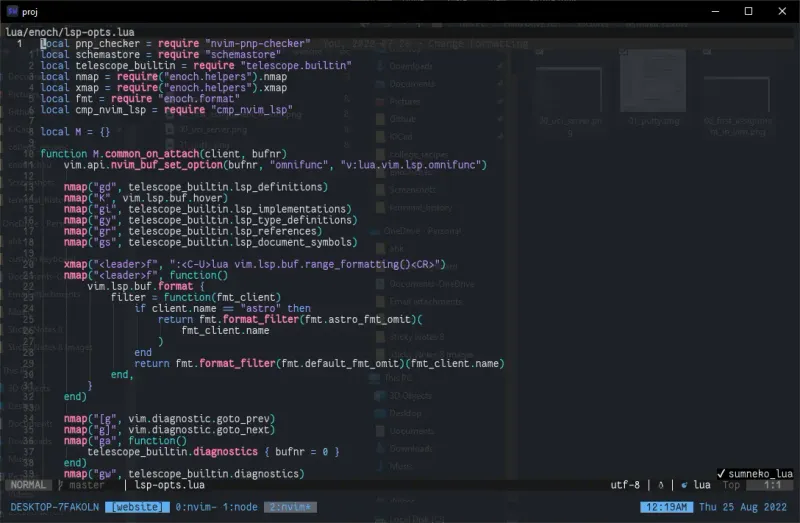Click the file format icon after utf-8
The image size is (800, 523).
(660, 485)
